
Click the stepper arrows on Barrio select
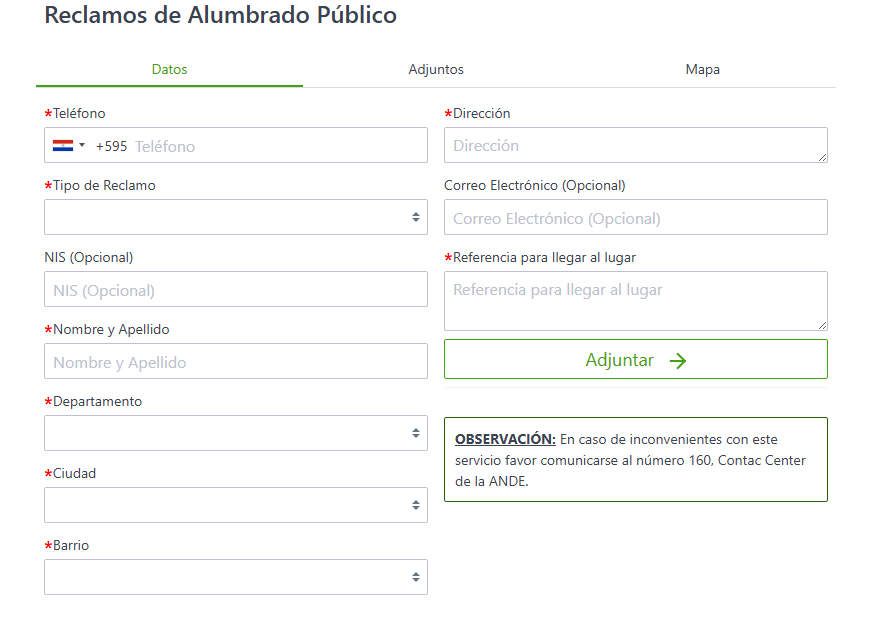(414, 577)
